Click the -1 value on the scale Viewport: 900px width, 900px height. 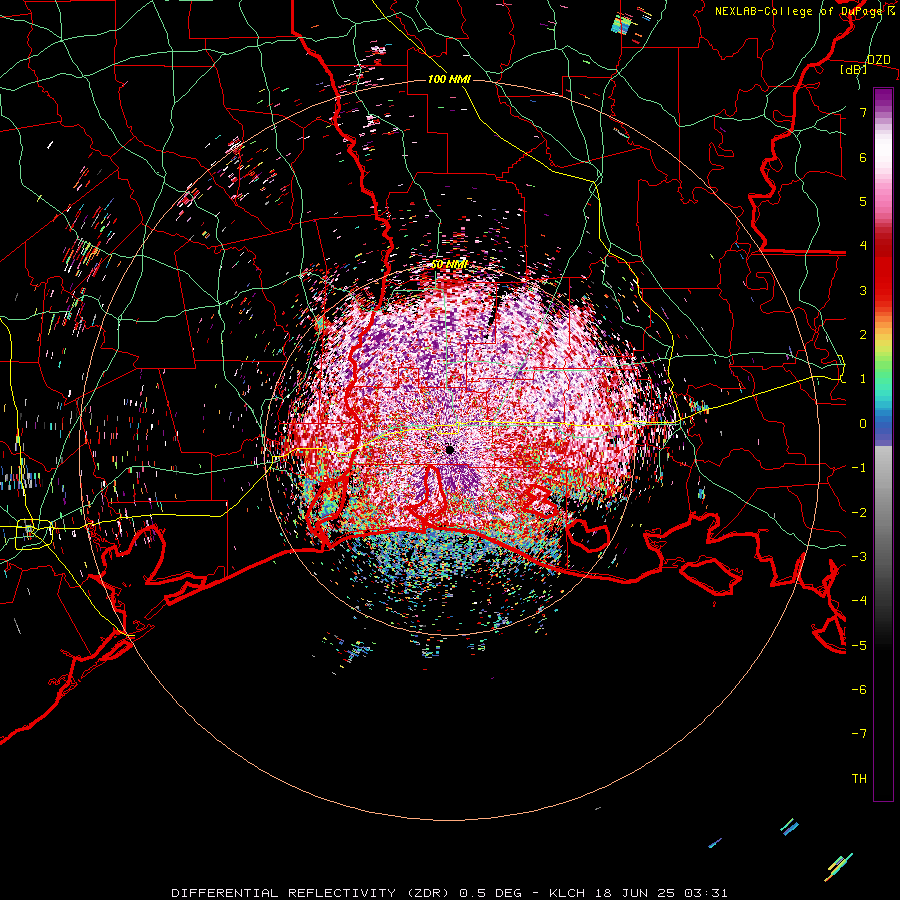coord(859,468)
